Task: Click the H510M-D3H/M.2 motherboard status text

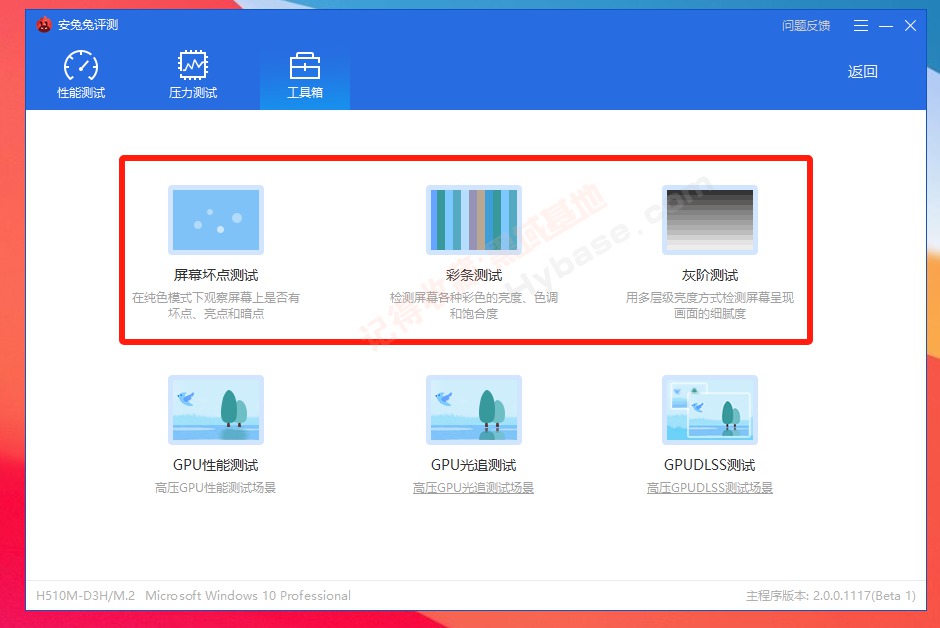Action: [85, 596]
